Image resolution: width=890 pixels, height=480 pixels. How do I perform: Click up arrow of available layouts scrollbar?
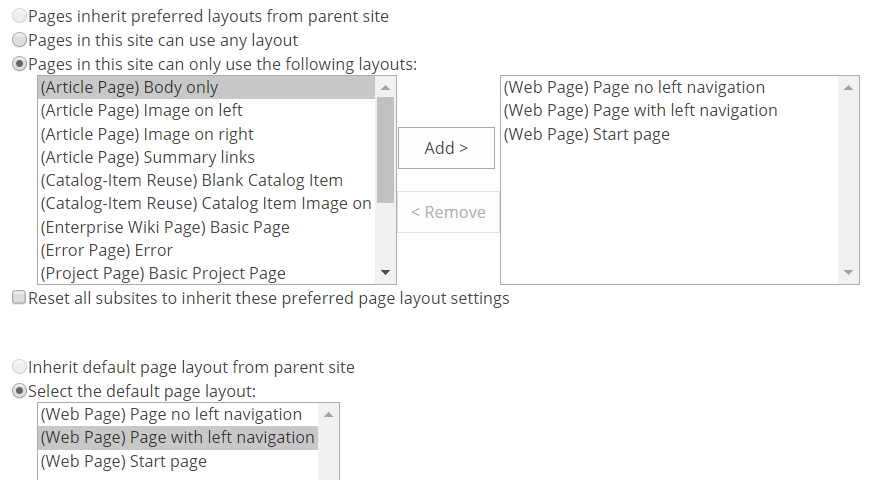coord(385,87)
